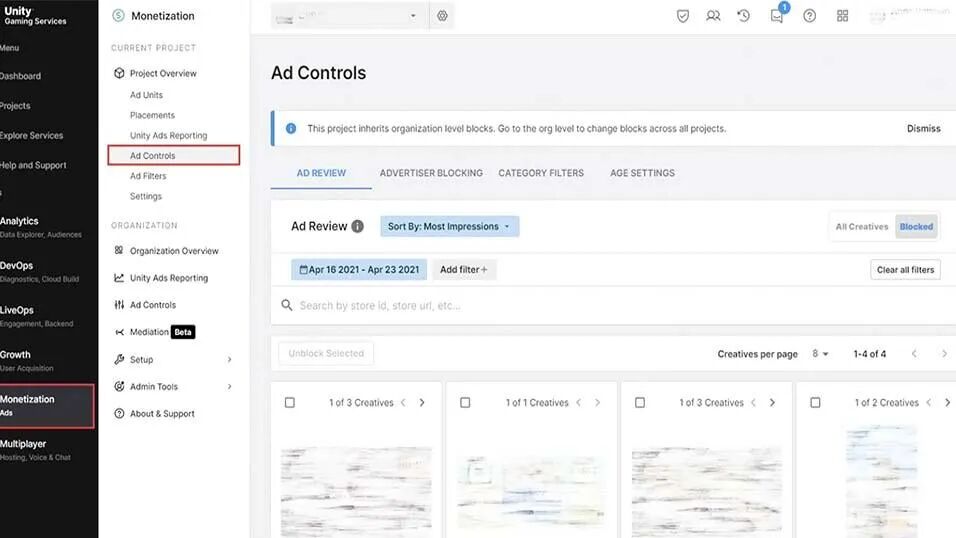Open the first creative thumbnail
Screen dimensions: 956x538
click(x=356, y=491)
